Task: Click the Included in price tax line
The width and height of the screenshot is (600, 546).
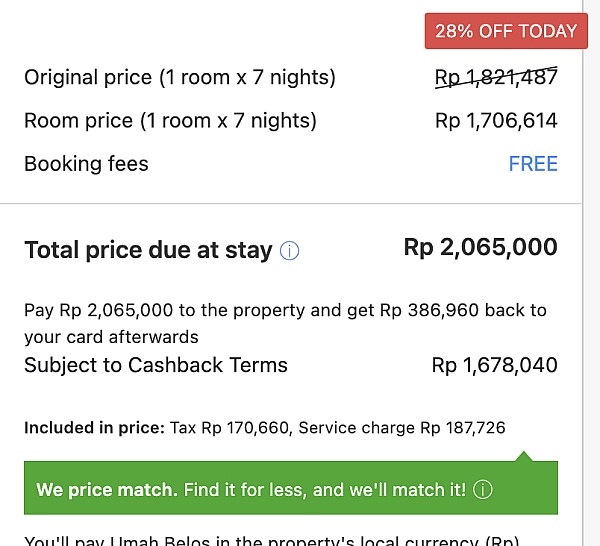Action: (265, 428)
